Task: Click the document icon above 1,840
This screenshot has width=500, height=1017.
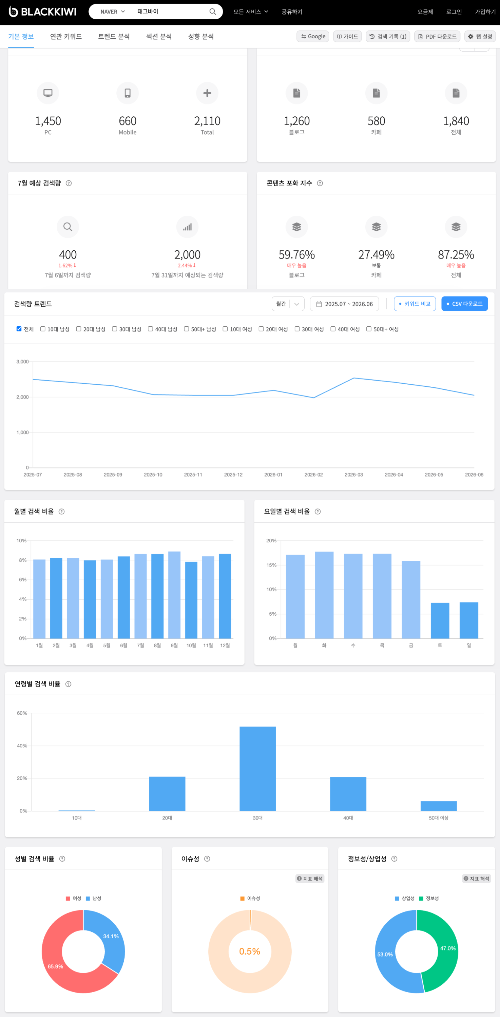Action: point(456,93)
